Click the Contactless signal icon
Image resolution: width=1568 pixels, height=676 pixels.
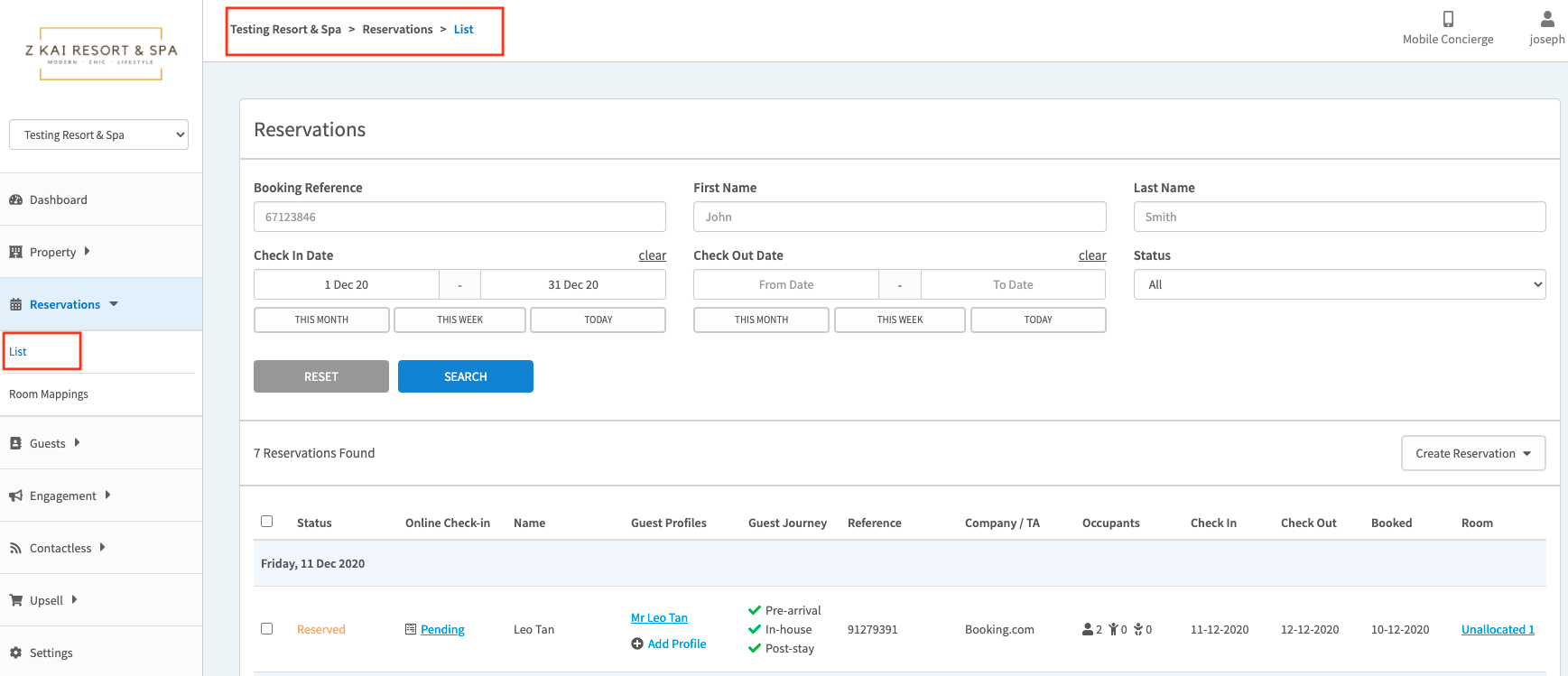15,548
